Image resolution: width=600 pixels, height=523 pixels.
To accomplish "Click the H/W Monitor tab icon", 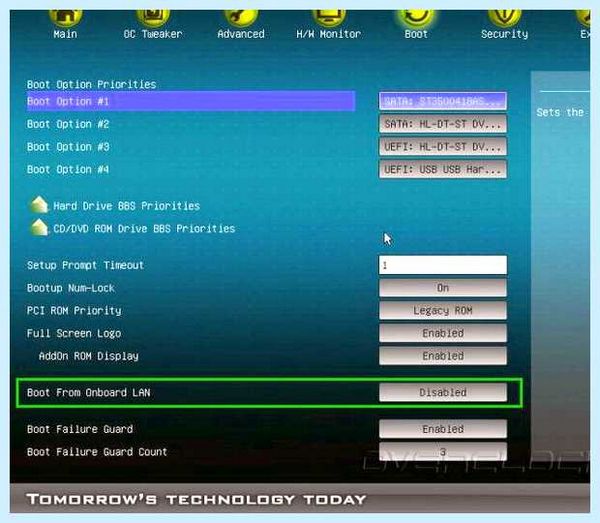I will [x=329, y=18].
